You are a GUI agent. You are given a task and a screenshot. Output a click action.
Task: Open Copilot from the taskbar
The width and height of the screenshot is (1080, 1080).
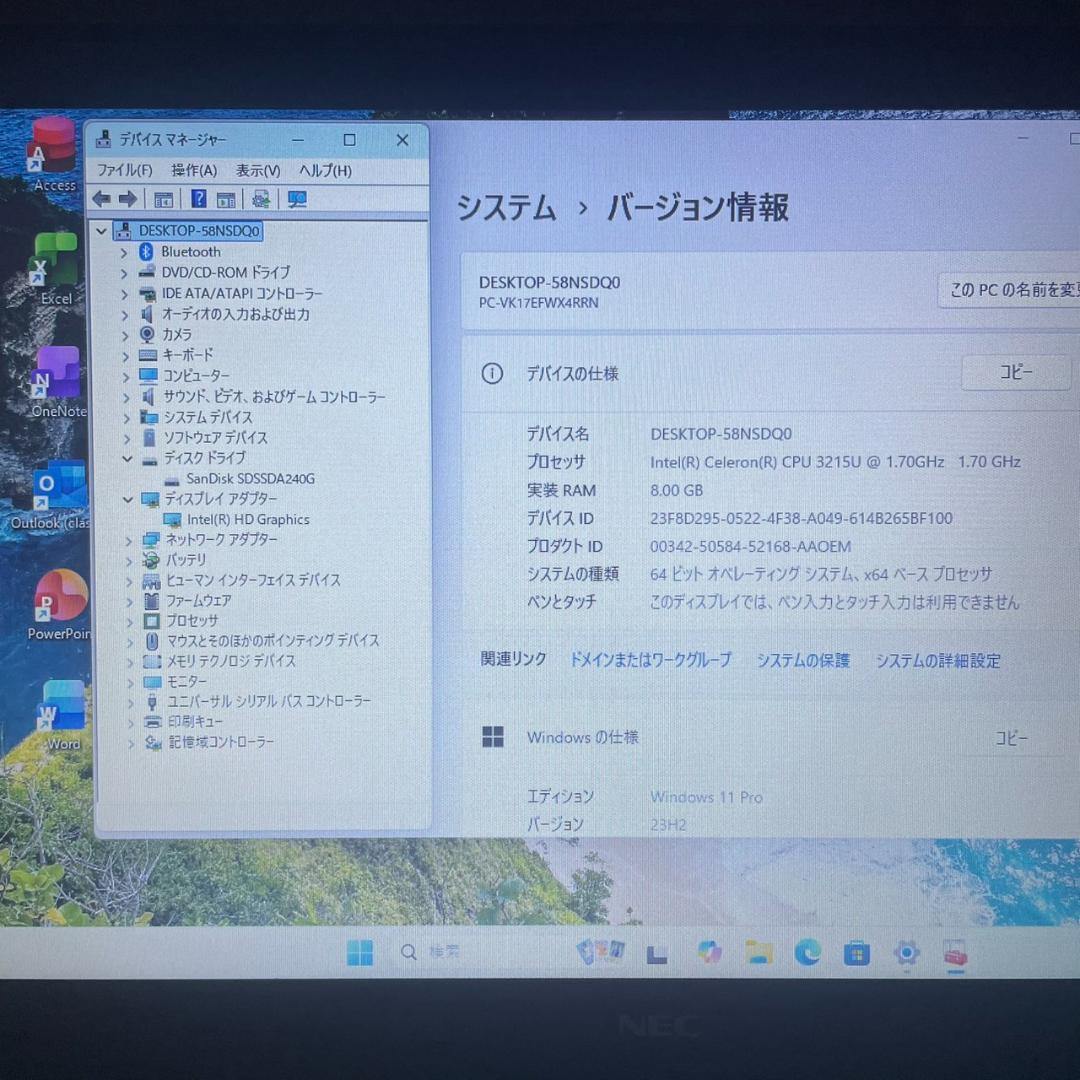click(x=709, y=953)
